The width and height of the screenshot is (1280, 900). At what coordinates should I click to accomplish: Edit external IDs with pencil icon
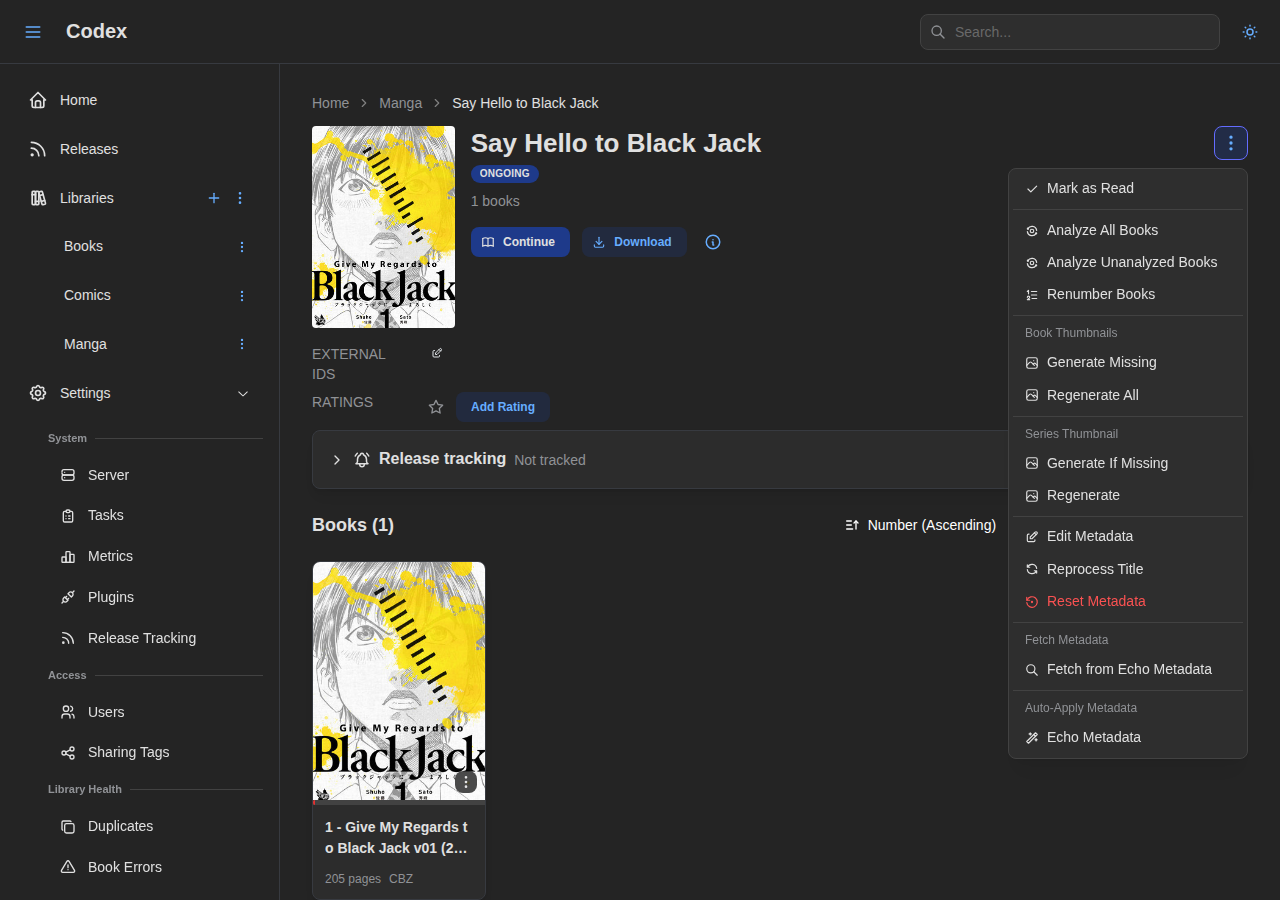(437, 353)
